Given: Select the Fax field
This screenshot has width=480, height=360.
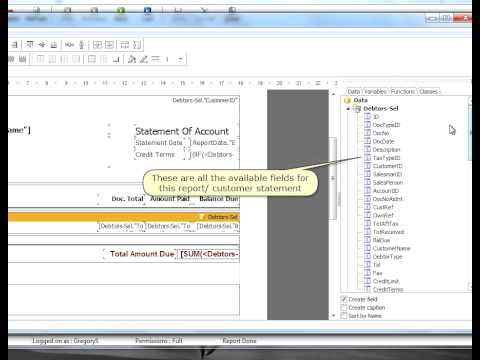Looking at the screenshot, I should pos(373,273).
